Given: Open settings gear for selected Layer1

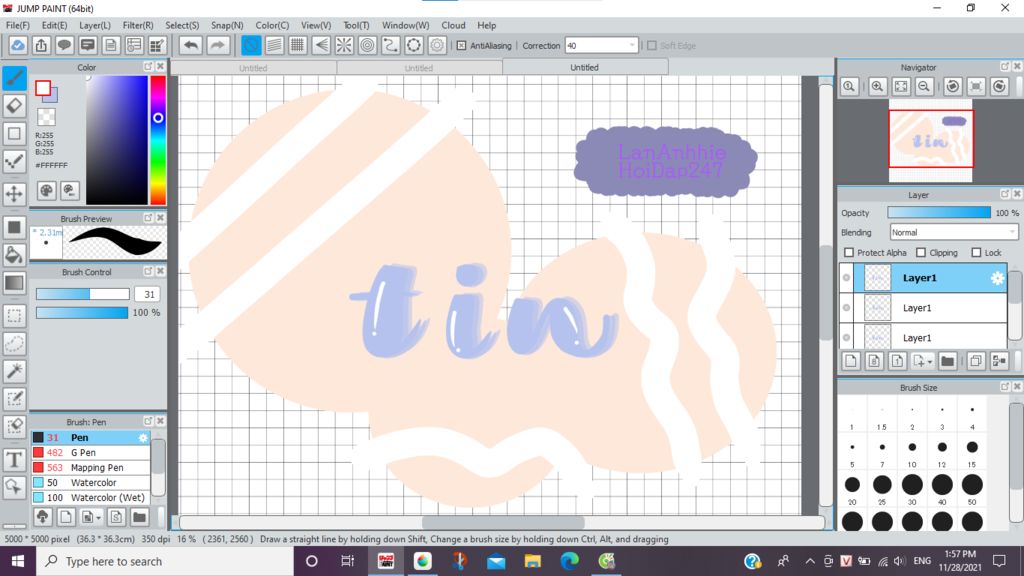Looking at the screenshot, I should pyautogui.click(x=997, y=278).
